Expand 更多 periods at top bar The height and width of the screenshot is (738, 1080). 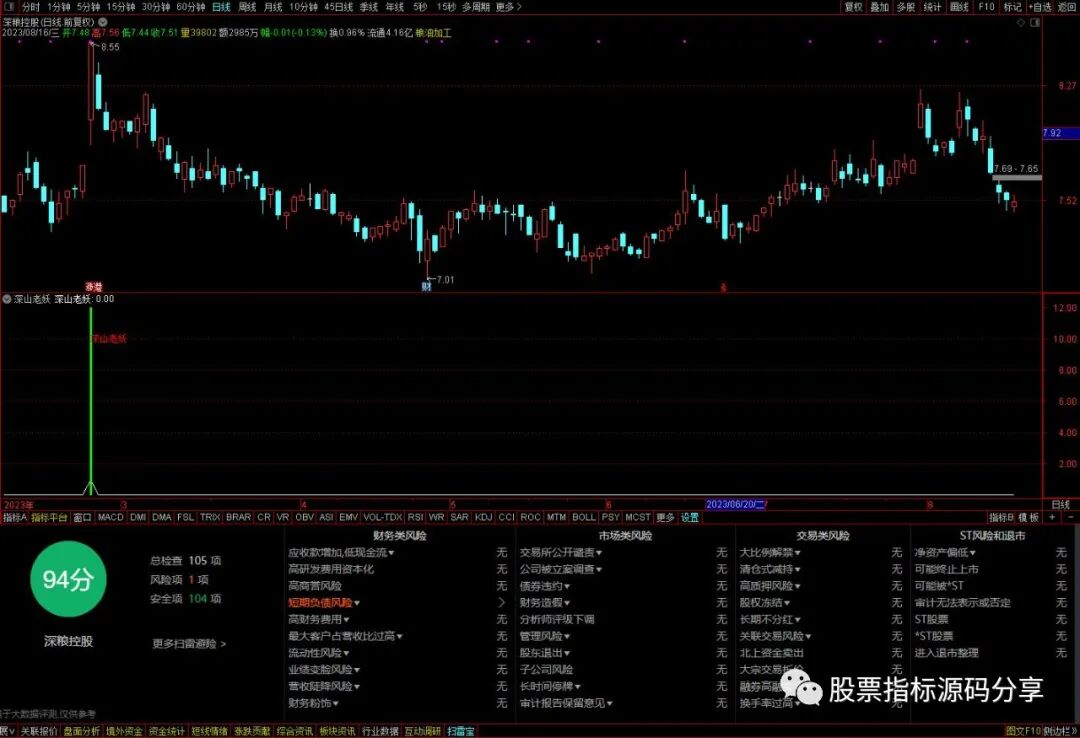508,7
